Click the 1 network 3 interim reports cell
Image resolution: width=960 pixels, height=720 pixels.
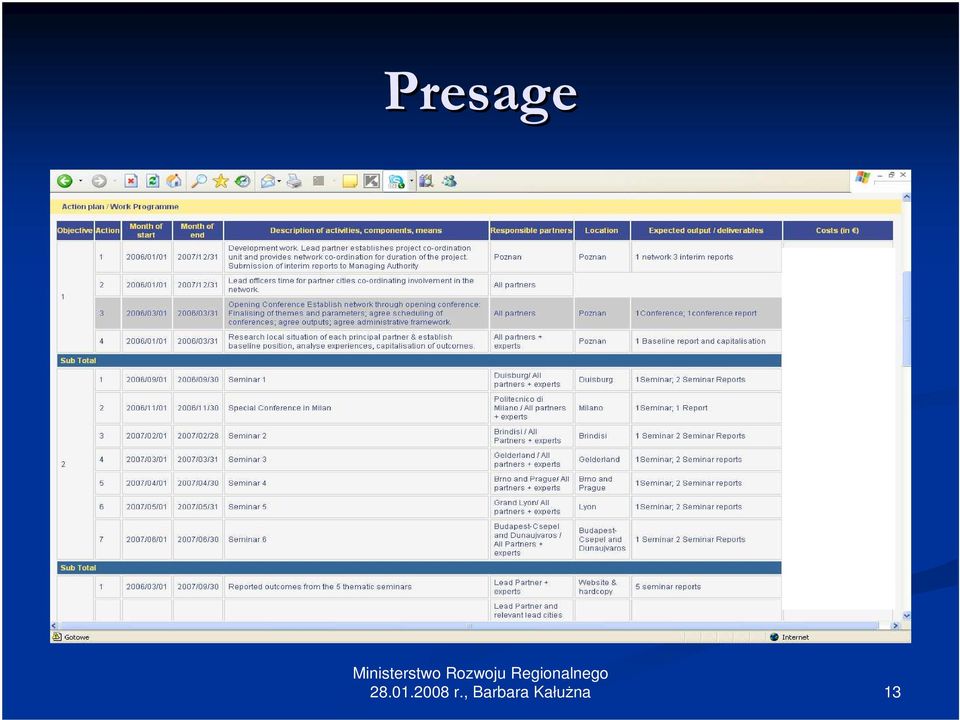click(x=706, y=257)
